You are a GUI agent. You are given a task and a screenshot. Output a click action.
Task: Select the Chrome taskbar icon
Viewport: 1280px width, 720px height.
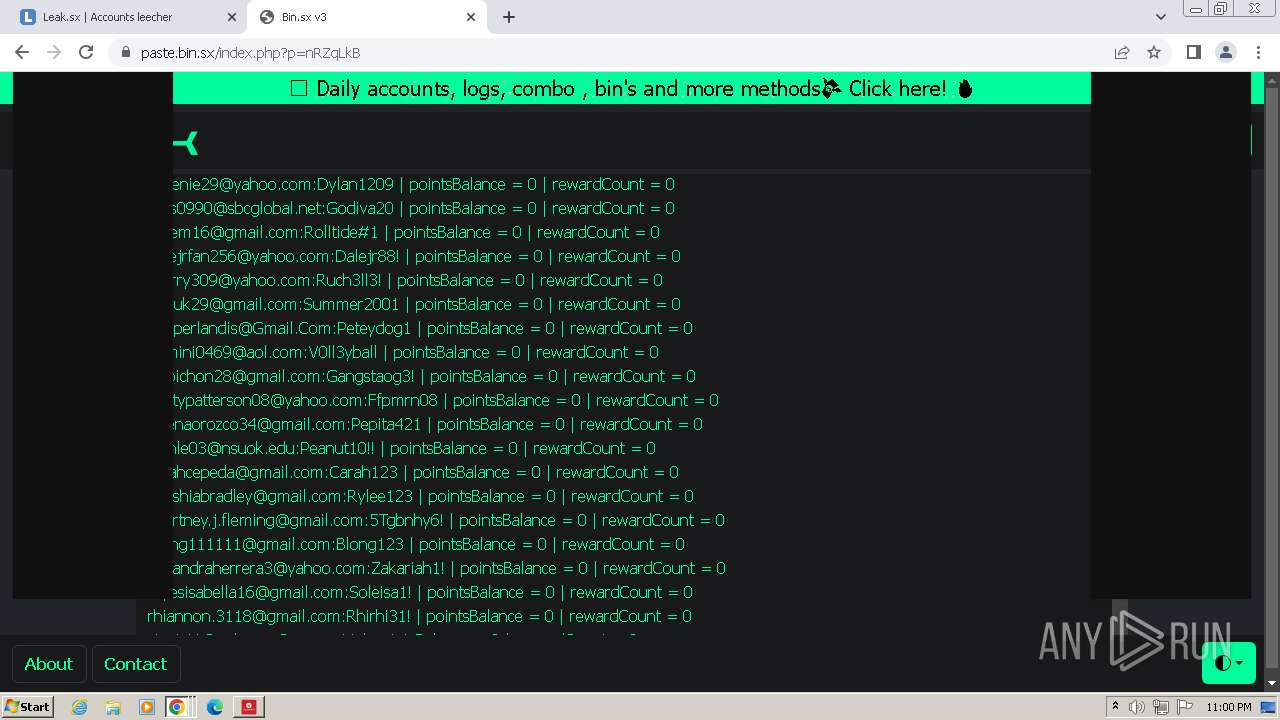[177, 707]
